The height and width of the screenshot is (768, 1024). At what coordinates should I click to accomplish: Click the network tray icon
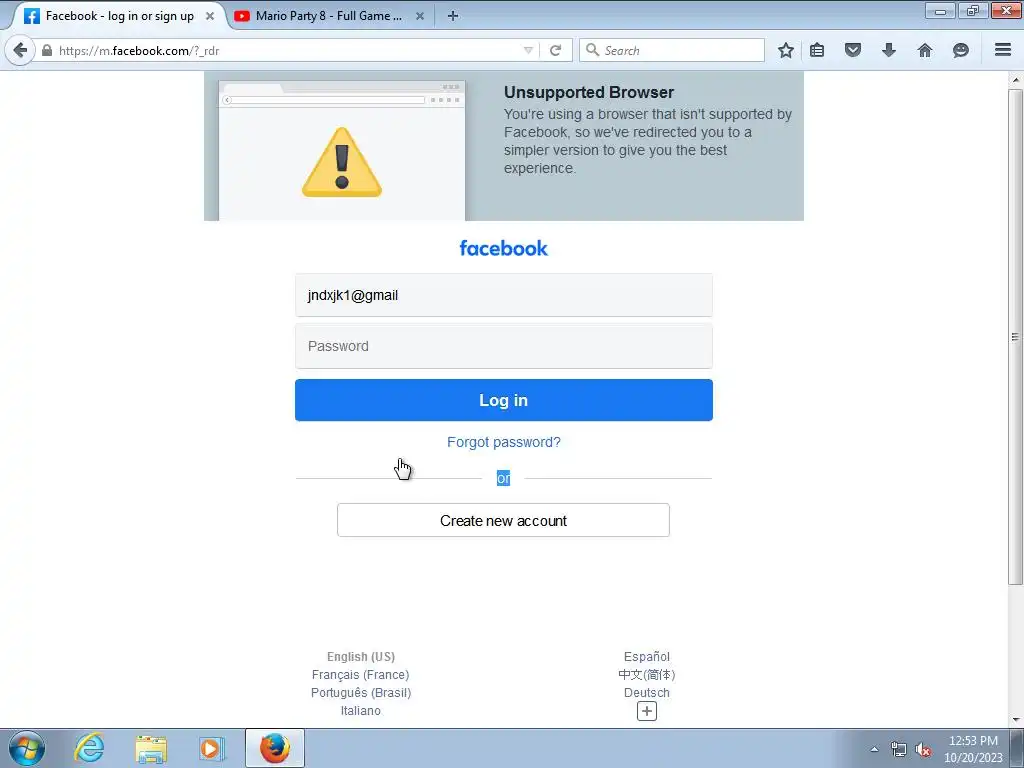(899, 749)
